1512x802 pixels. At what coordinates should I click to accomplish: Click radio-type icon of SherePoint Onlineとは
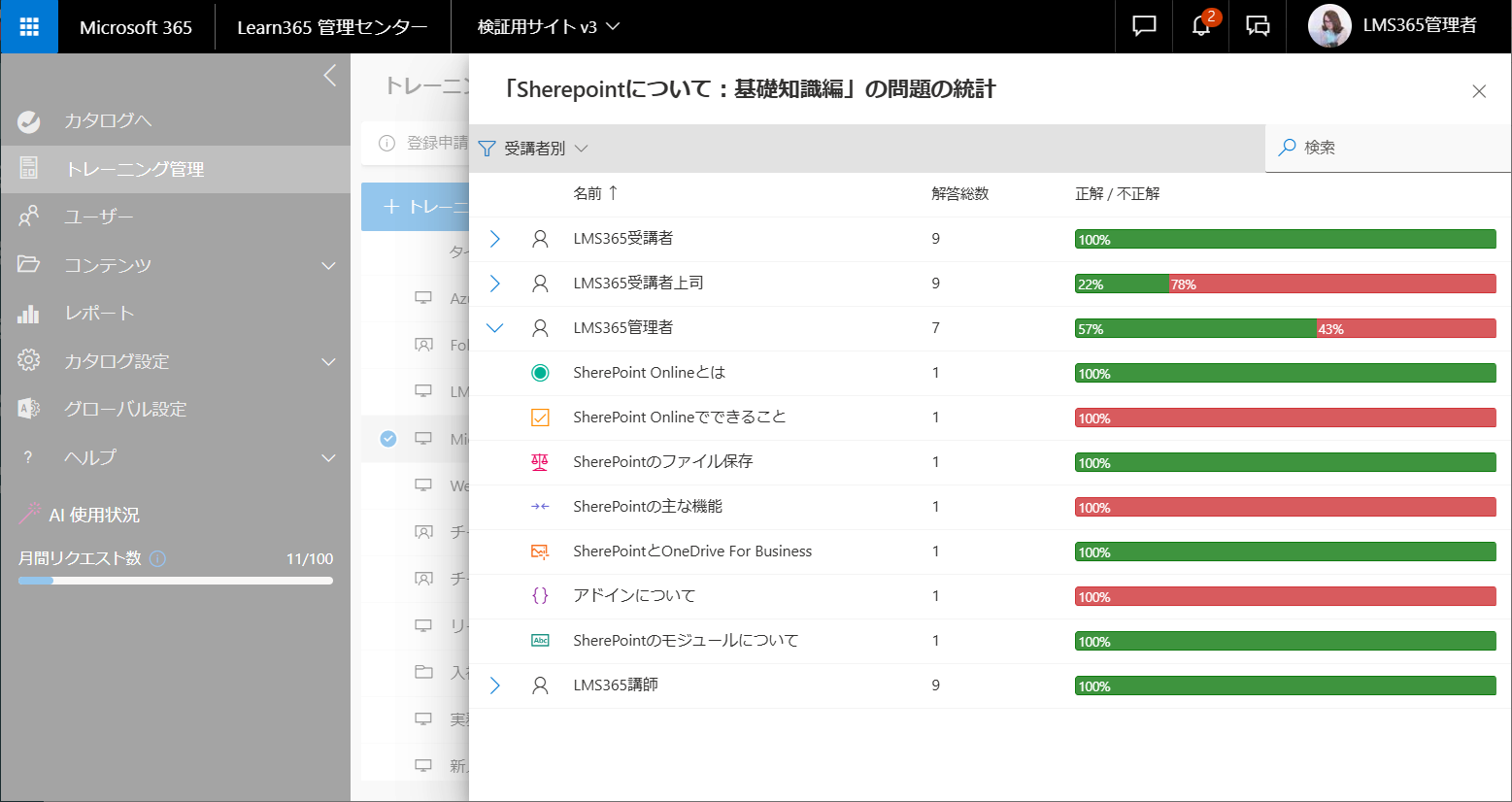pos(541,373)
